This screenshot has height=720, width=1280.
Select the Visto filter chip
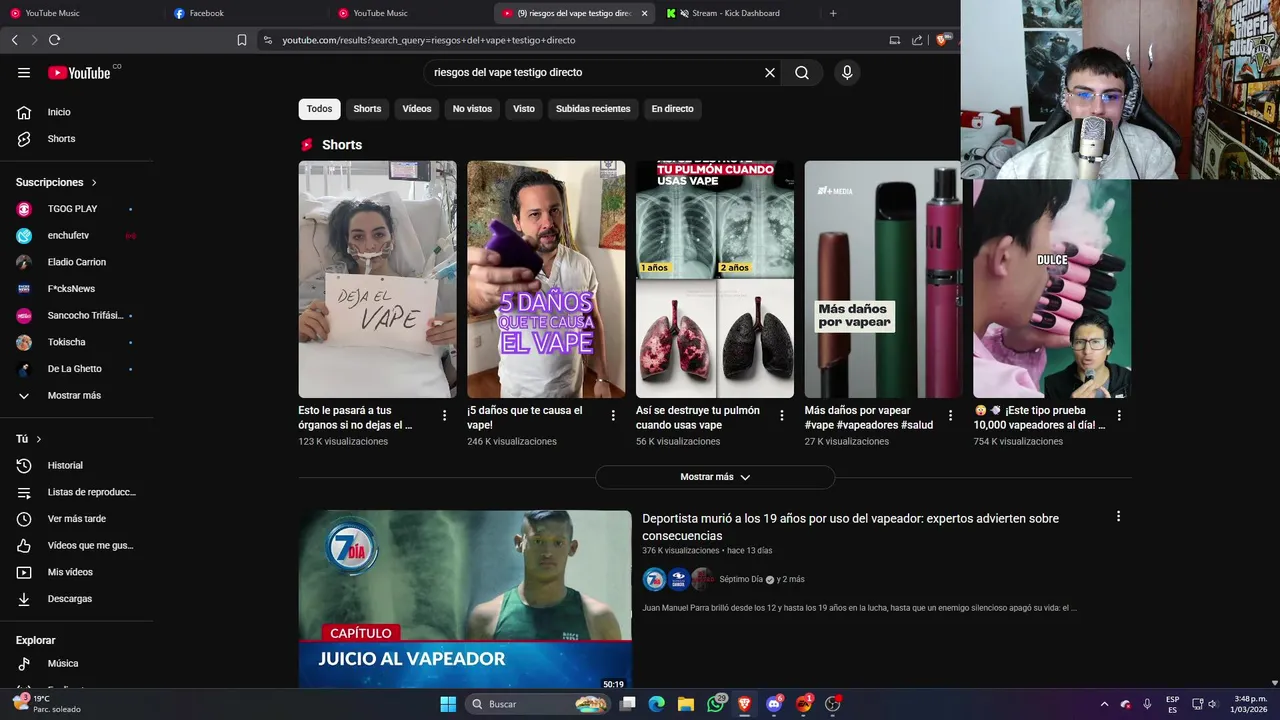click(x=524, y=109)
